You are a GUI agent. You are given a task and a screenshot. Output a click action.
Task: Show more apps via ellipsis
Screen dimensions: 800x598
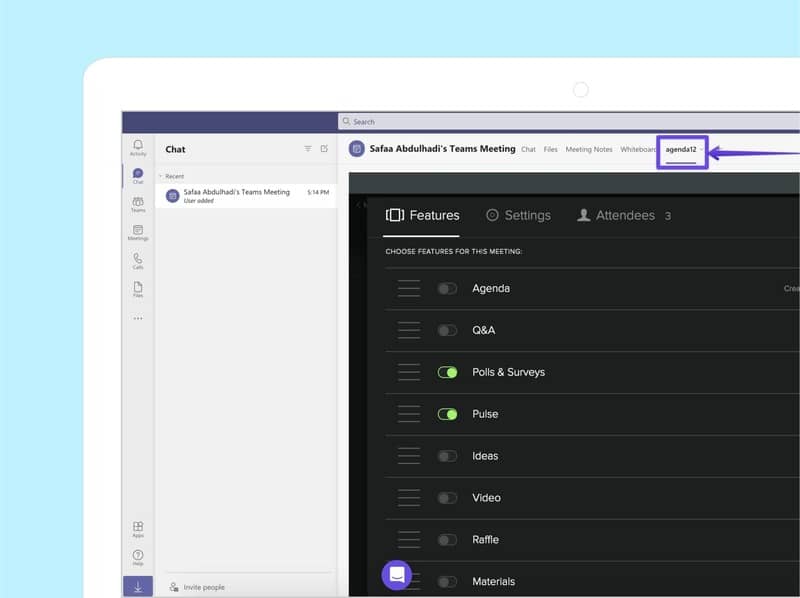pos(138,319)
